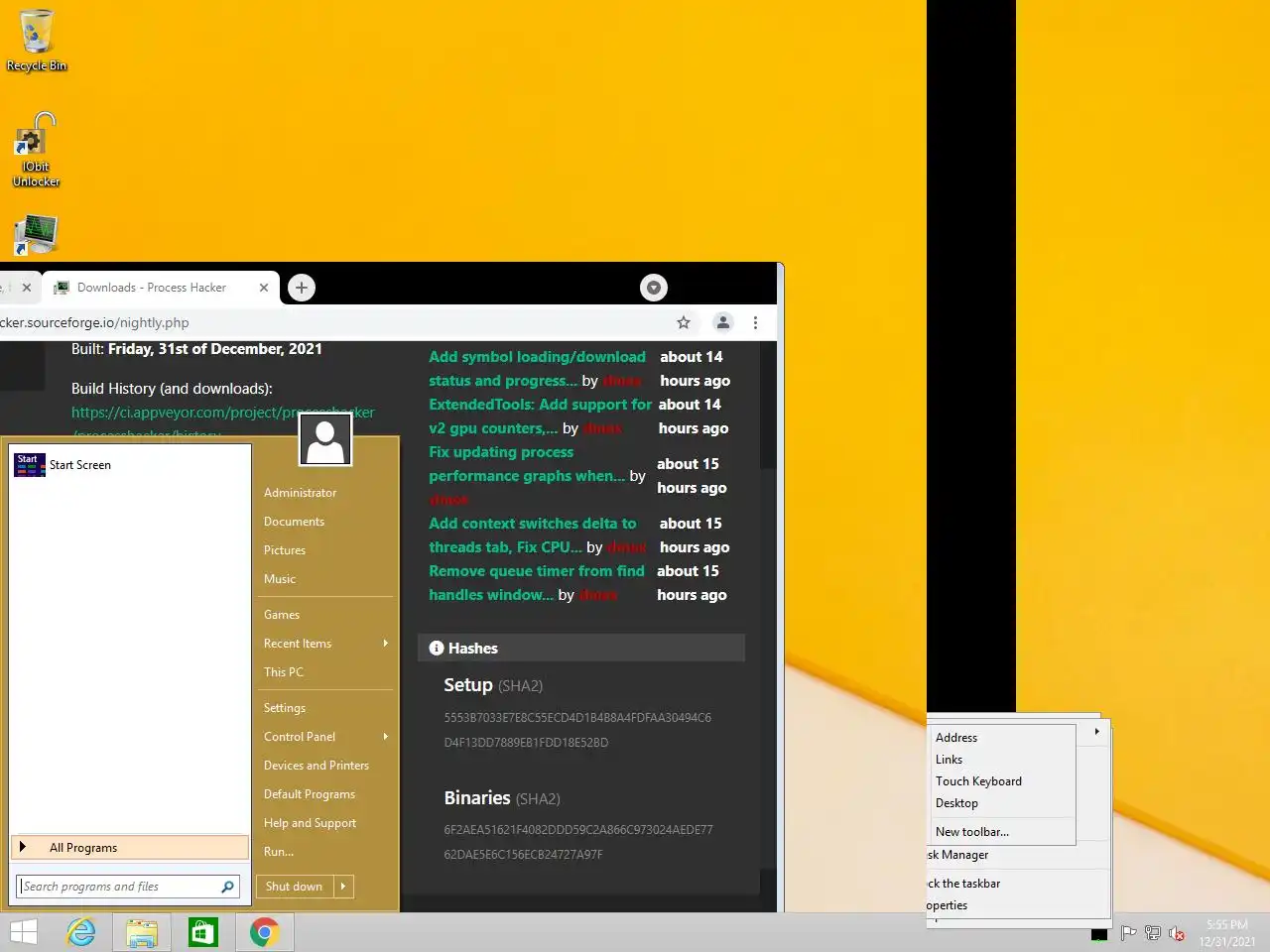The image size is (1270, 952).
Task: Click the Start Screen entry label
Action: [80, 465]
